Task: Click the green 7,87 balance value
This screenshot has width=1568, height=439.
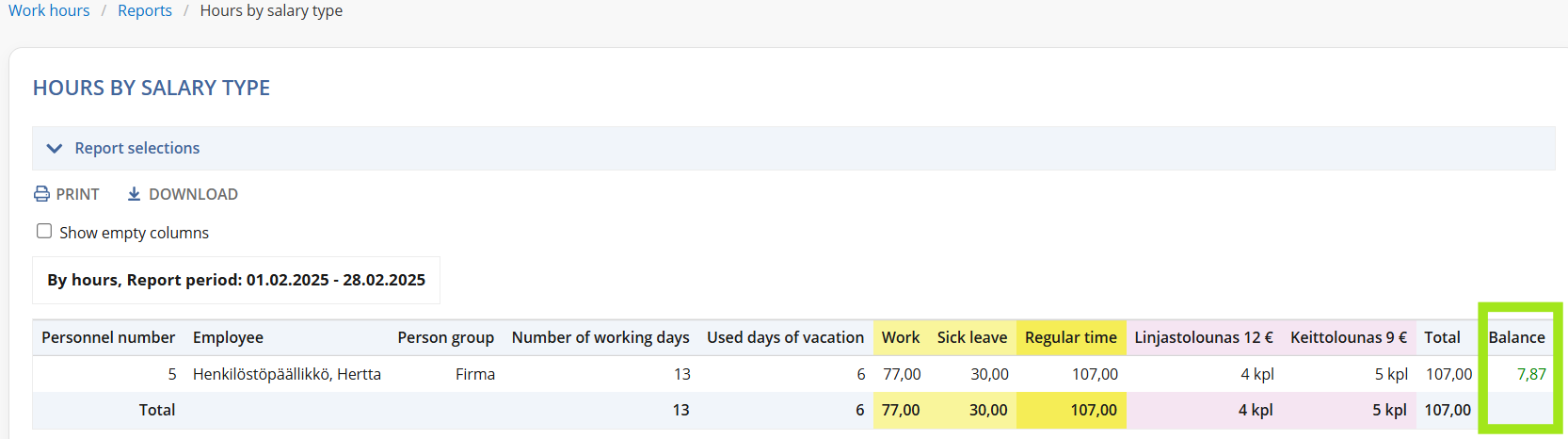Action: coord(1531,374)
